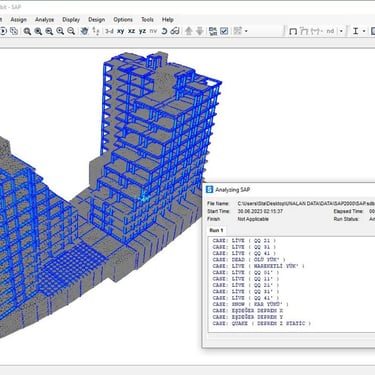The height and width of the screenshot is (375, 375).
Task: Open Set Display Options checkmark icon
Action: pyautogui.click(x=224, y=31)
